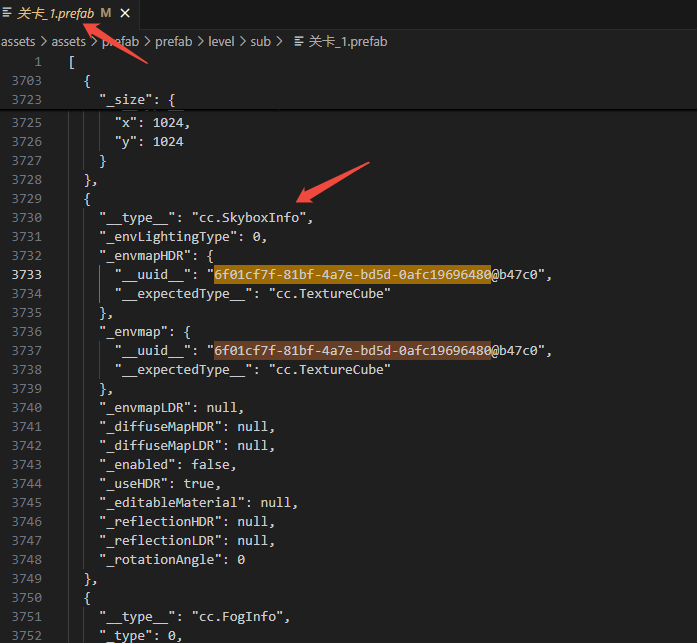Place cursor on "x": 1024 line

point(152,123)
